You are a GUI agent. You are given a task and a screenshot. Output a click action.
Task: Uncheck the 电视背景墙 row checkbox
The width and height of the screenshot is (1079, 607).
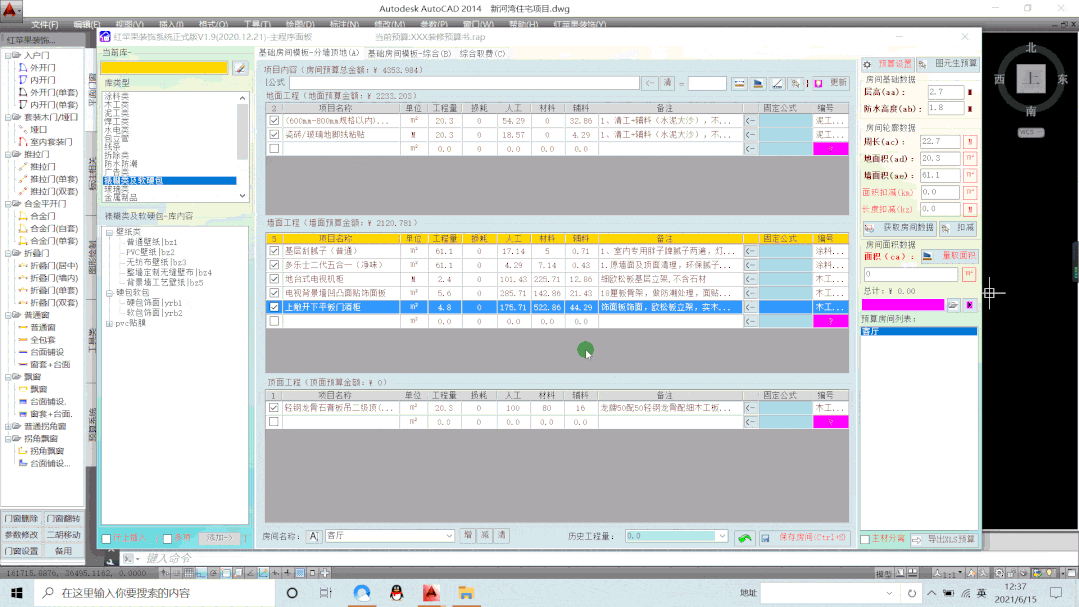[x=274, y=293]
